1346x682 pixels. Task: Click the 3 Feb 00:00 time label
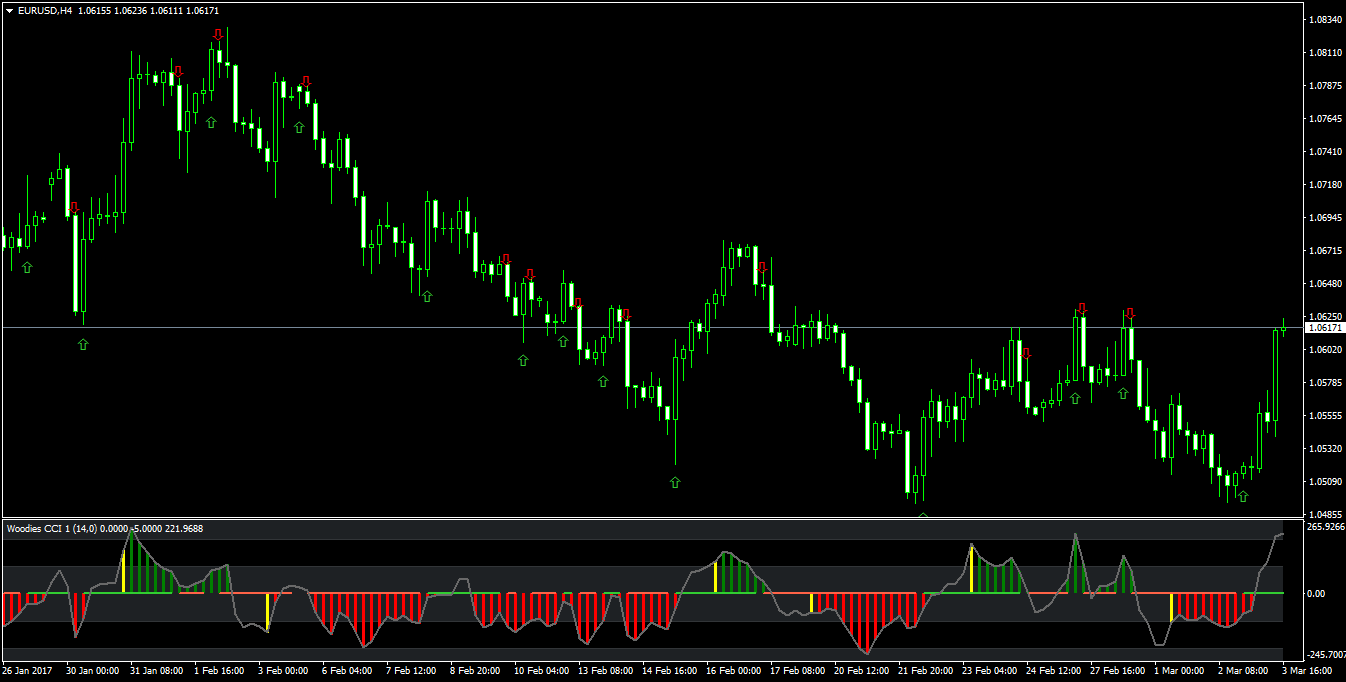[285, 671]
